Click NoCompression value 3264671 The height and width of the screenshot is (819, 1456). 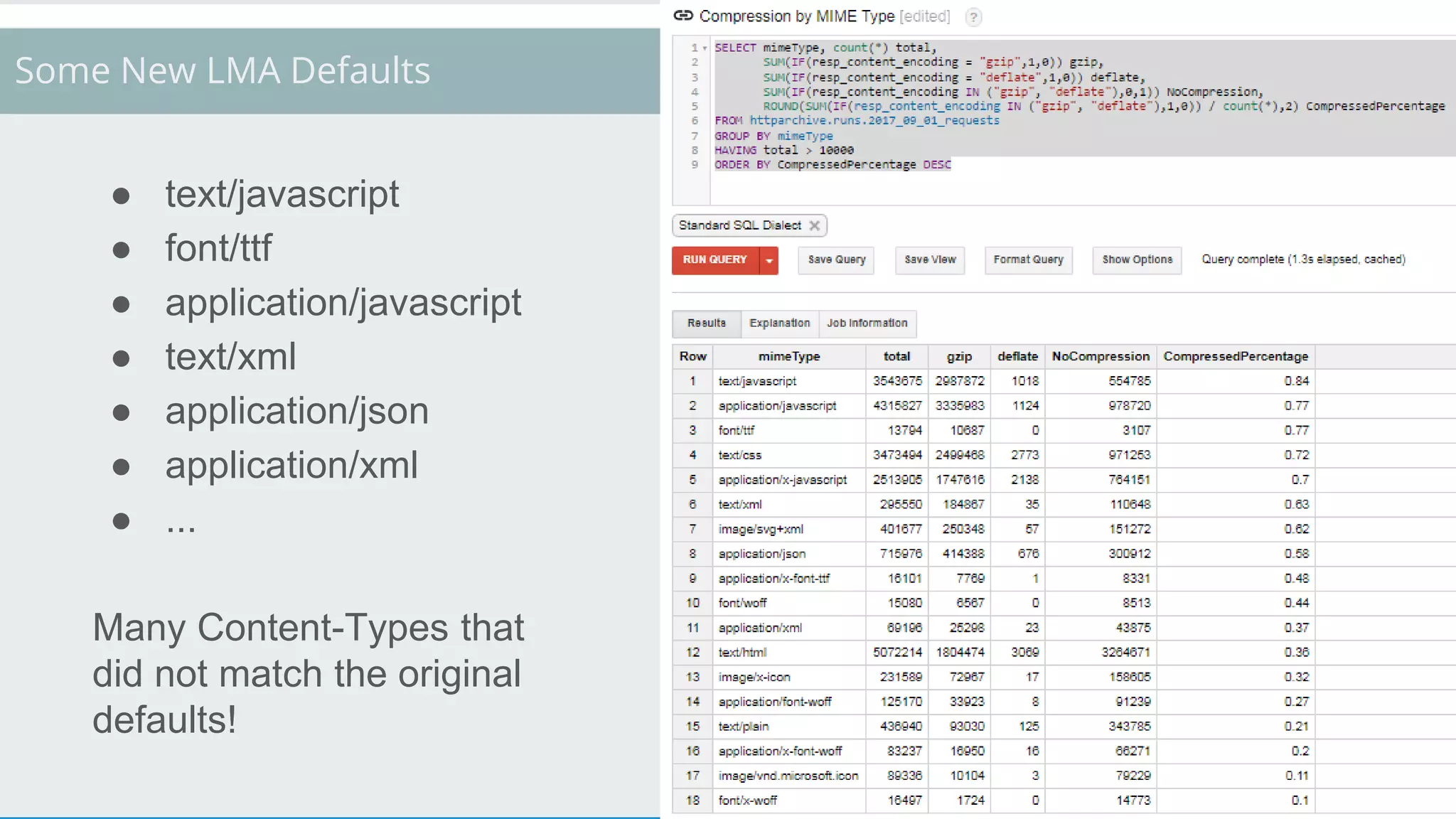click(1101, 653)
